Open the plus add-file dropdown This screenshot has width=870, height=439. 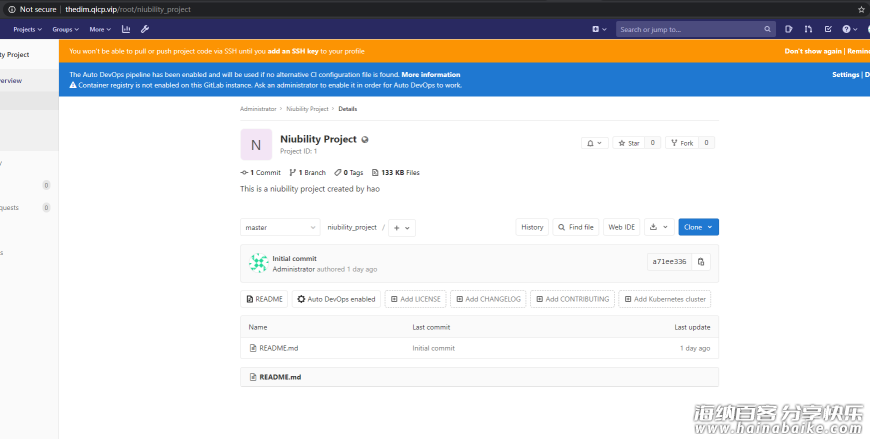click(402, 228)
